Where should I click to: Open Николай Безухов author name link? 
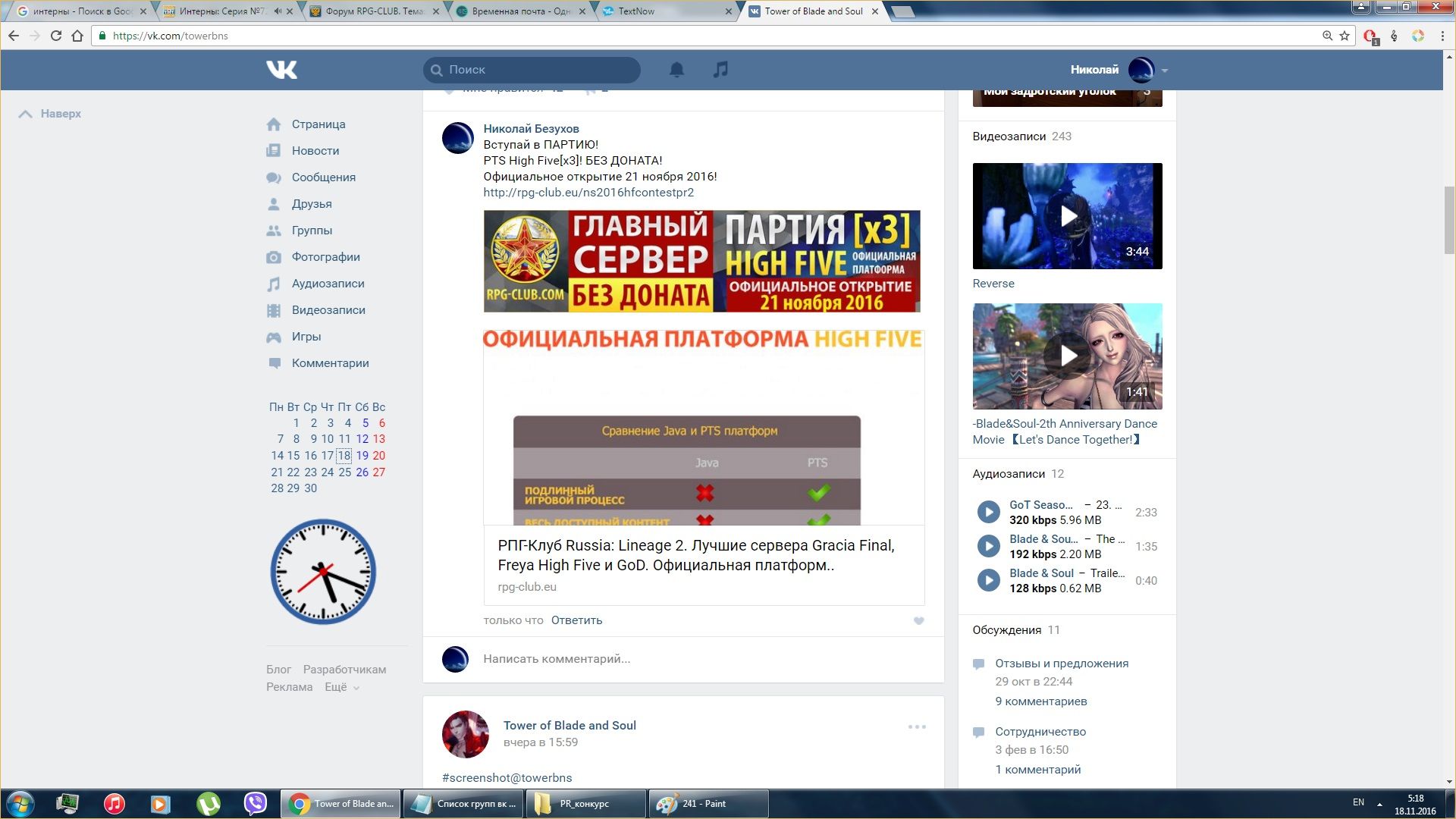coord(531,129)
